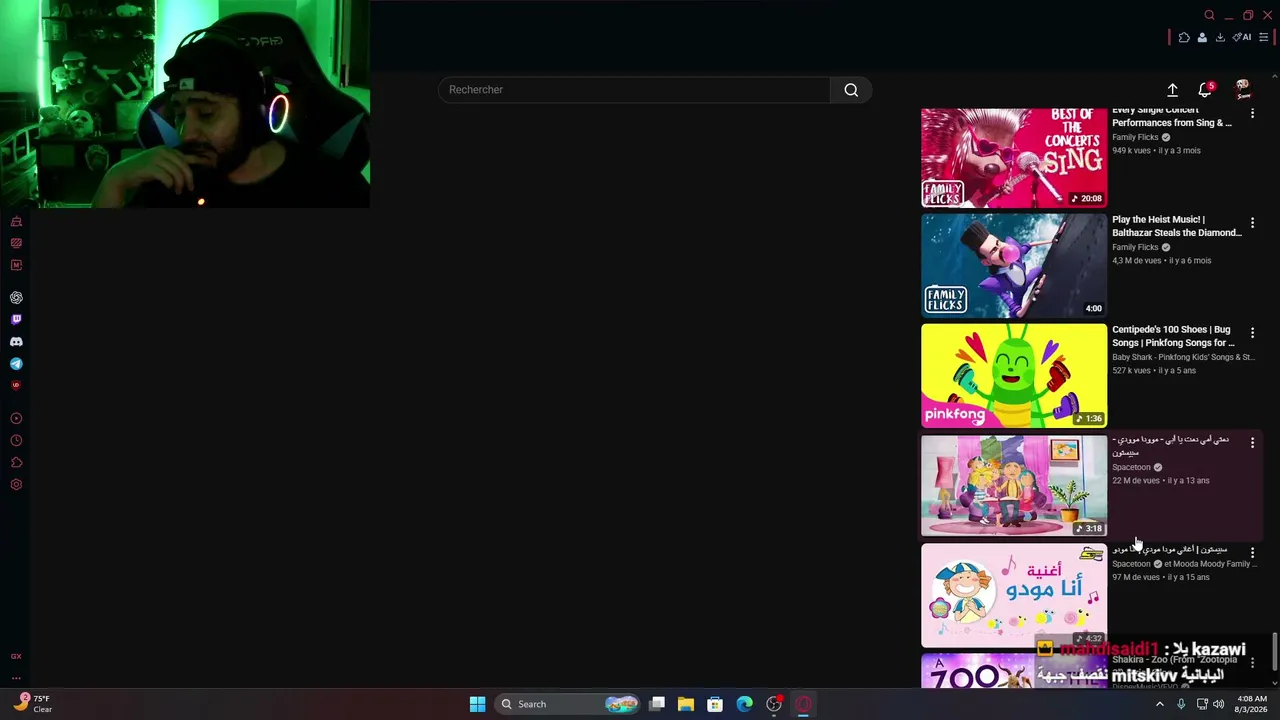
Task: Click the GX logo near sidebar bottom
Action: 16,656
